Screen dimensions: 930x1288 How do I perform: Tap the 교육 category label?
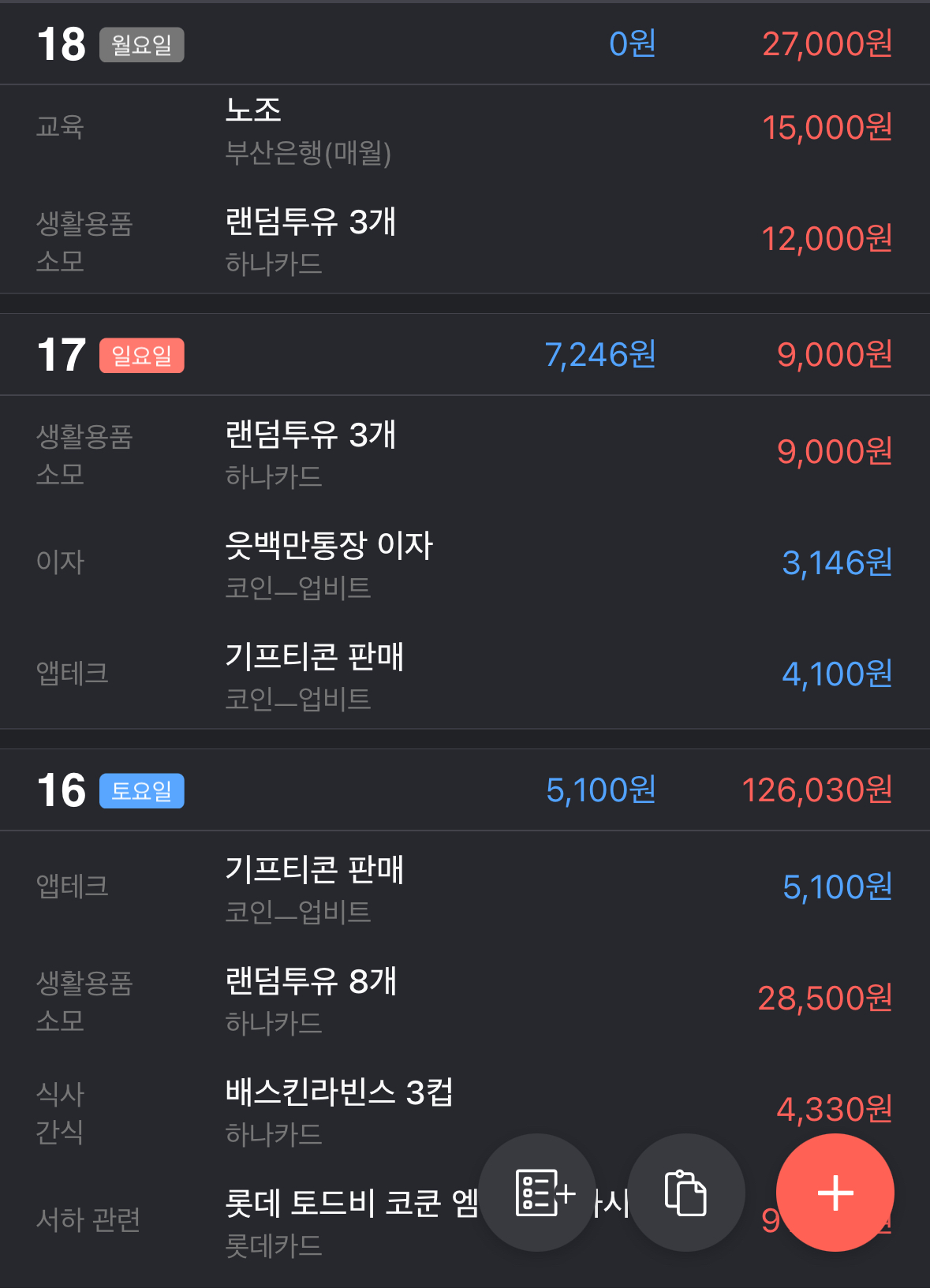60,126
